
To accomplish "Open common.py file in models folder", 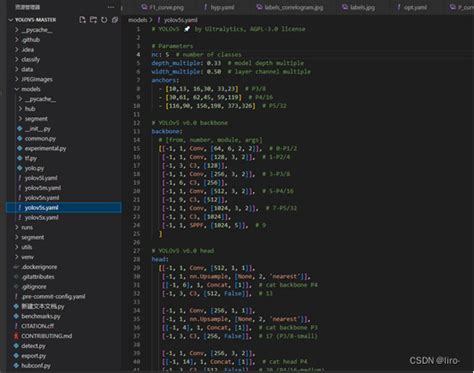I will [40, 138].
